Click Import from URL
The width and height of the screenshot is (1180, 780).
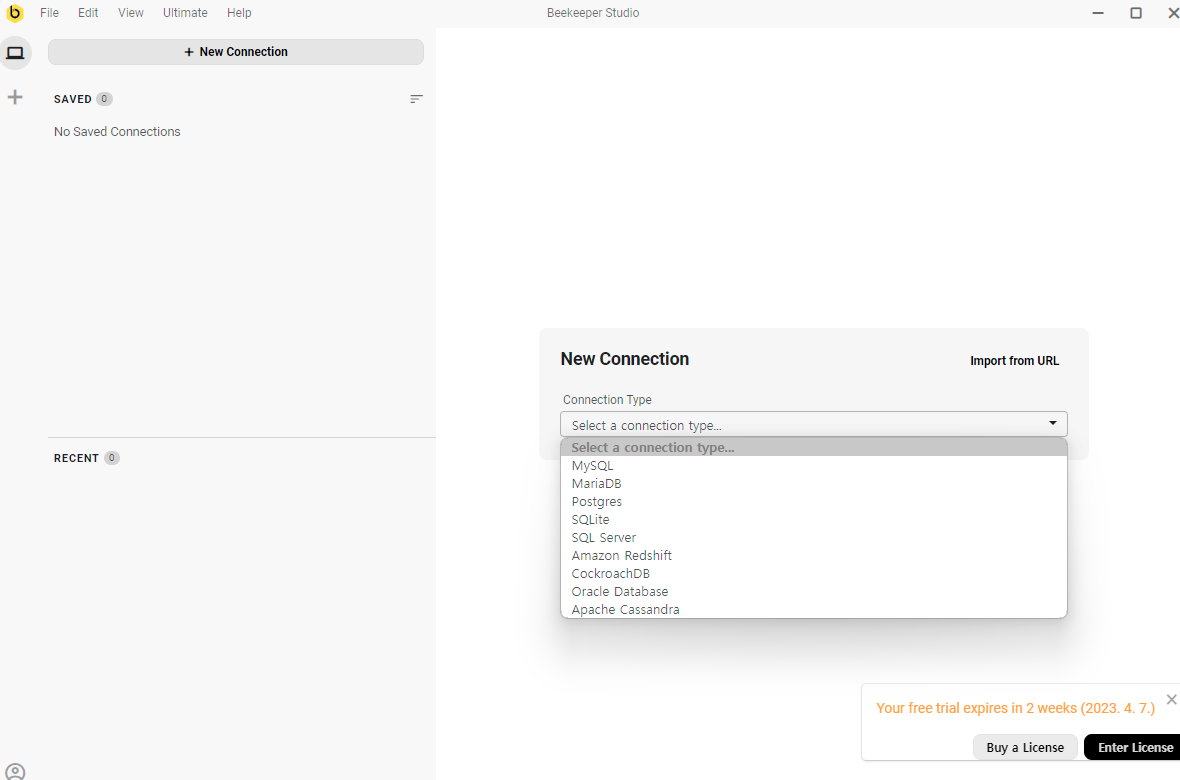(1014, 361)
